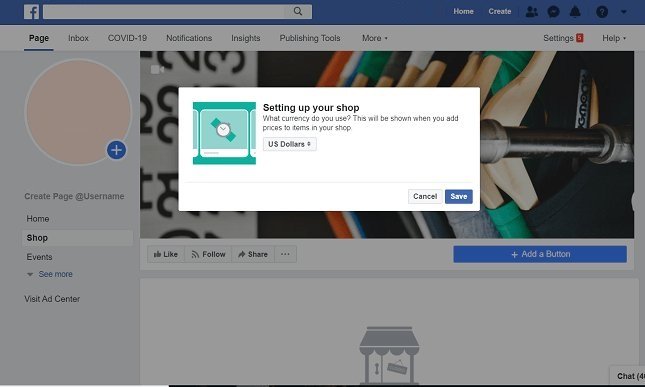Click the Visit Ad Center link
The image size is (645, 387).
pos(52,299)
